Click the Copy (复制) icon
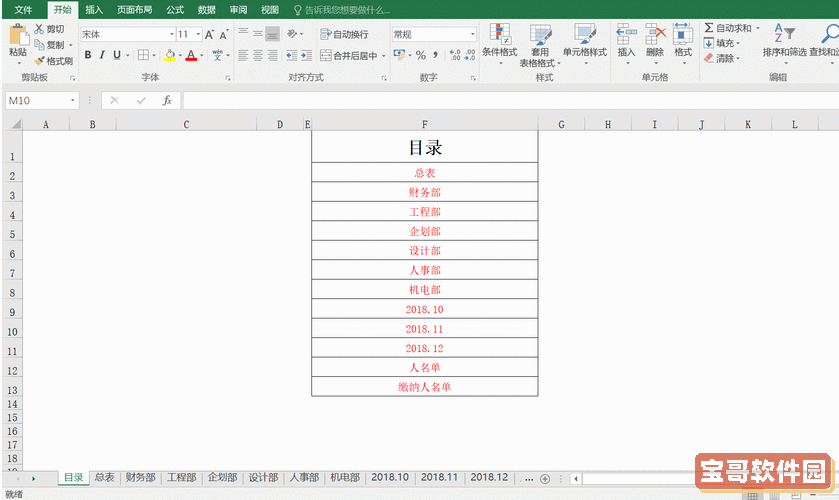Screen dimensions: 839x500 coord(39,44)
